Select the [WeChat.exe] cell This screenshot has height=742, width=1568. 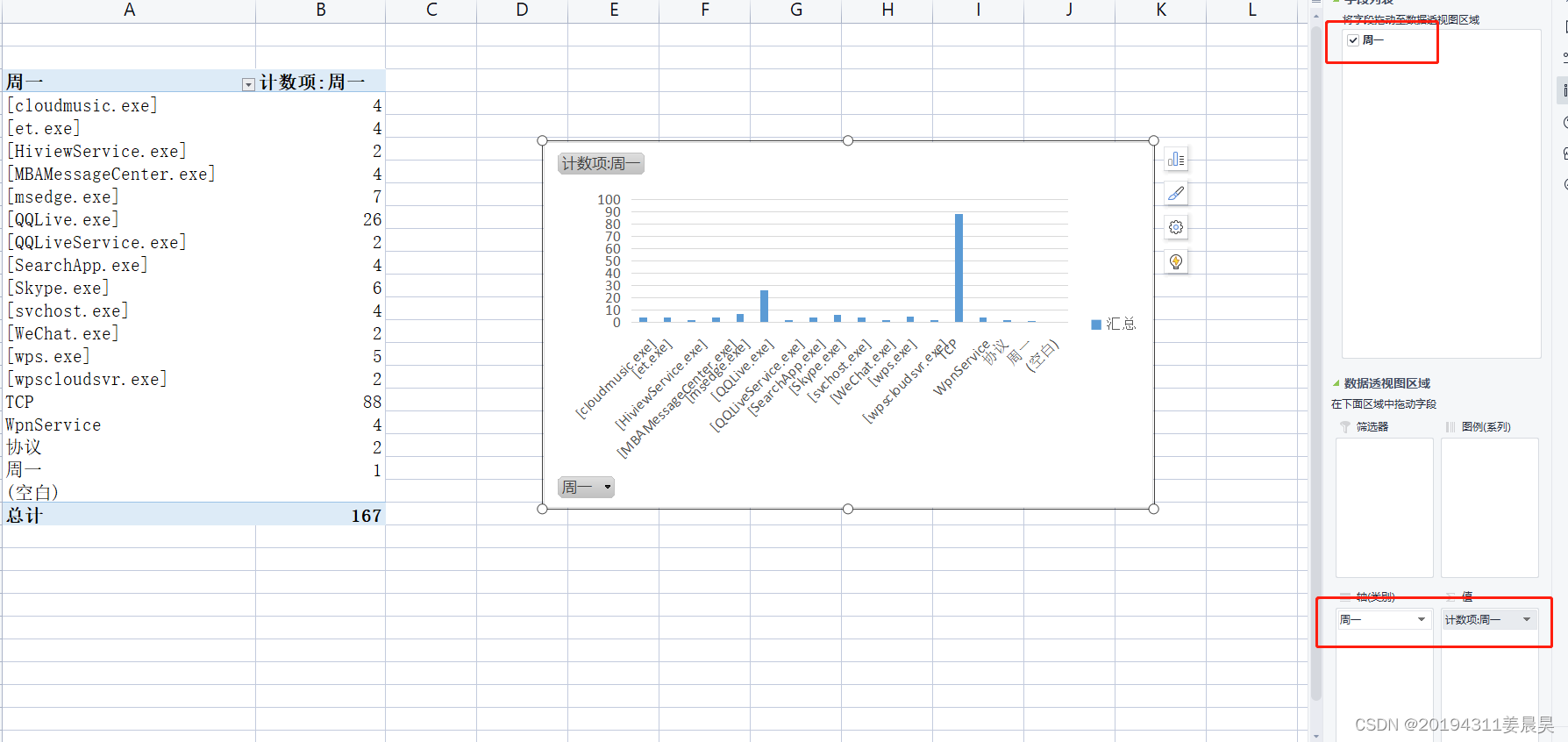point(129,333)
